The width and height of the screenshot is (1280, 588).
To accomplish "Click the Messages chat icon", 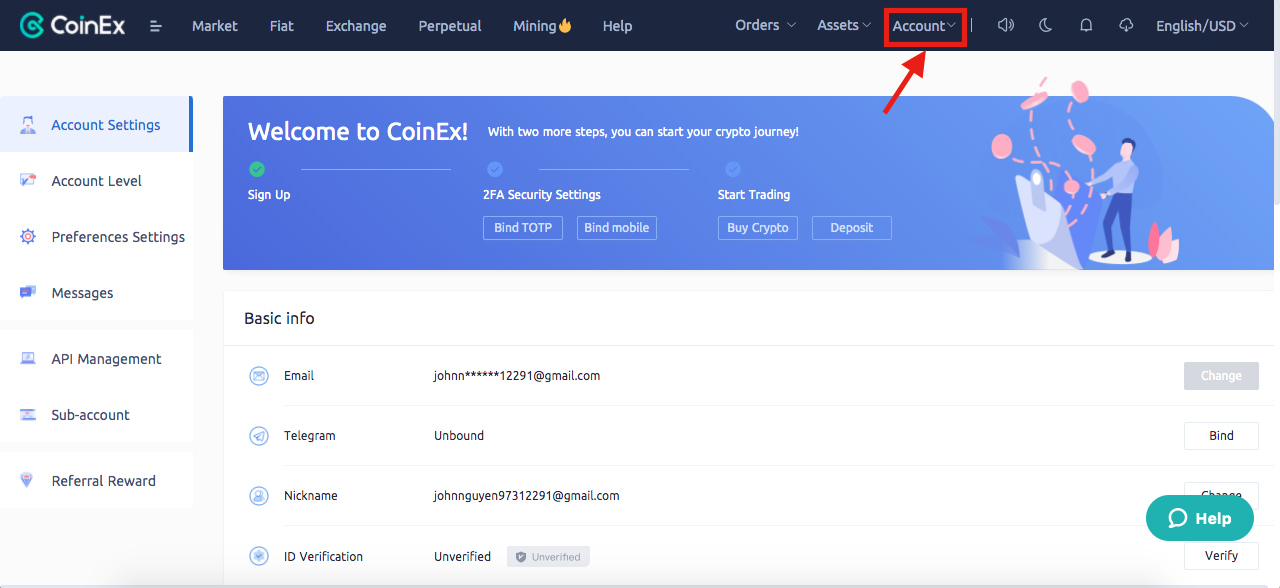I will point(28,292).
